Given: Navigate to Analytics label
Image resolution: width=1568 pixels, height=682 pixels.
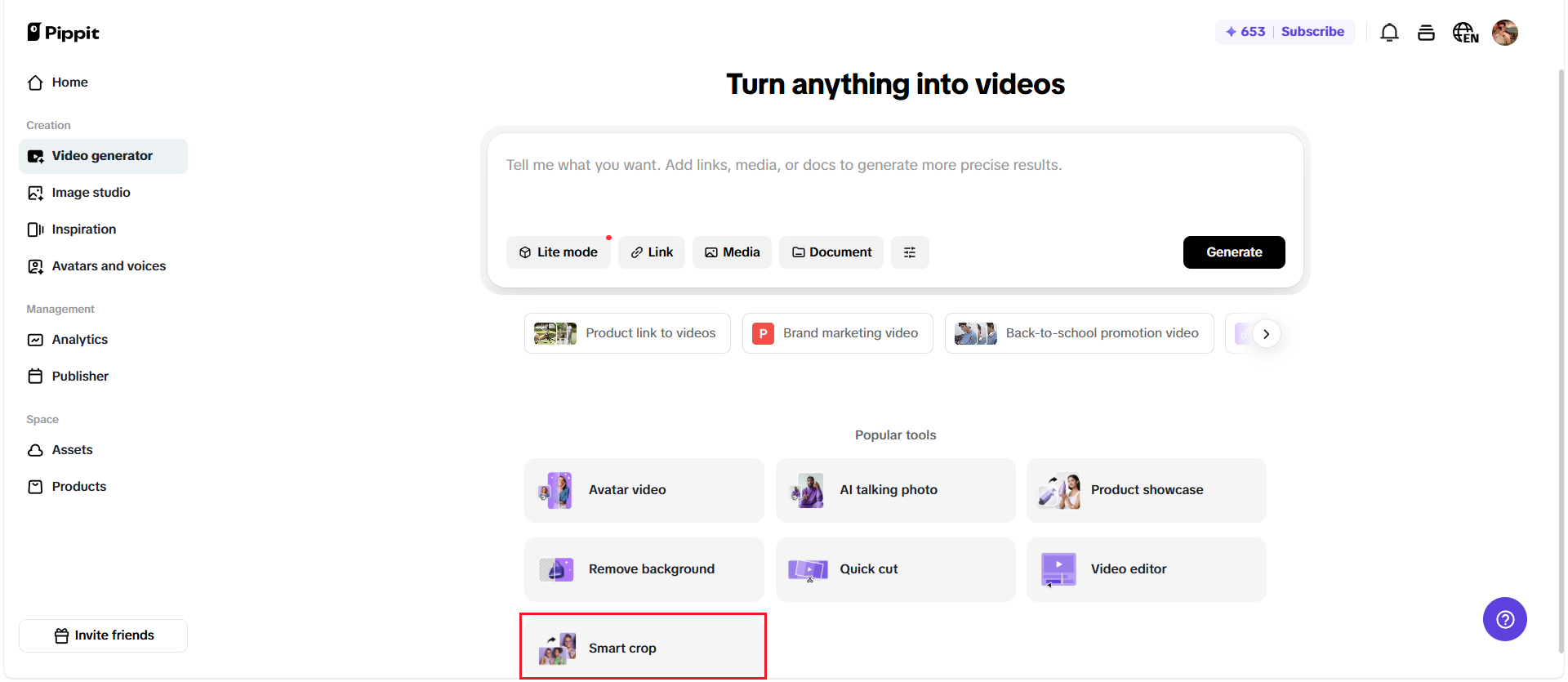Looking at the screenshot, I should coord(80,340).
